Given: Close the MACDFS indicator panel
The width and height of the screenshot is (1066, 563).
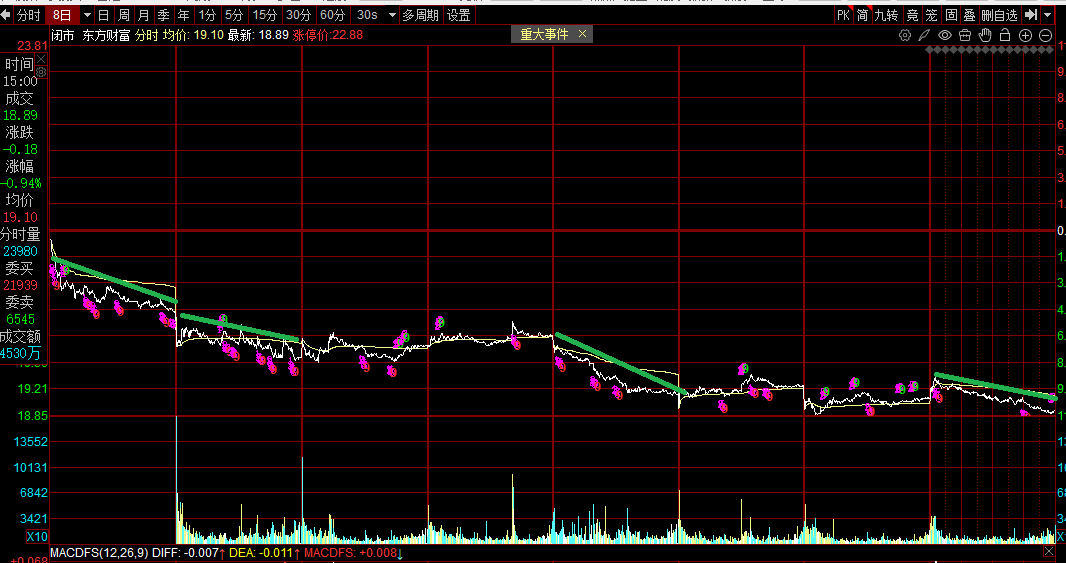Looking at the screenshot, I should (1048, 552).
